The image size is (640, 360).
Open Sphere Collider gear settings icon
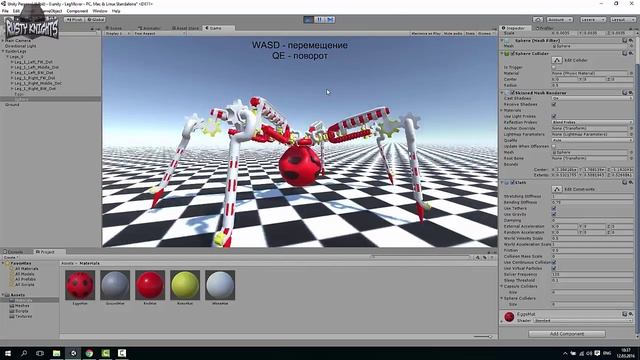pyautogui.click(x=631, y=53)
